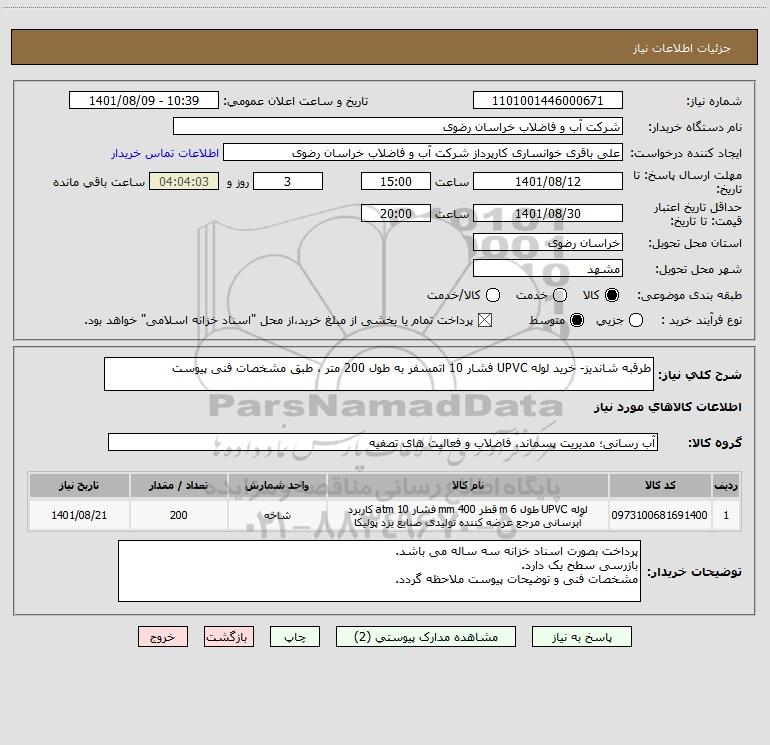The width and height of the screenshot is (770, 745).
Task: Click product code cell 0973100681691400
Action: coord(660,515)
